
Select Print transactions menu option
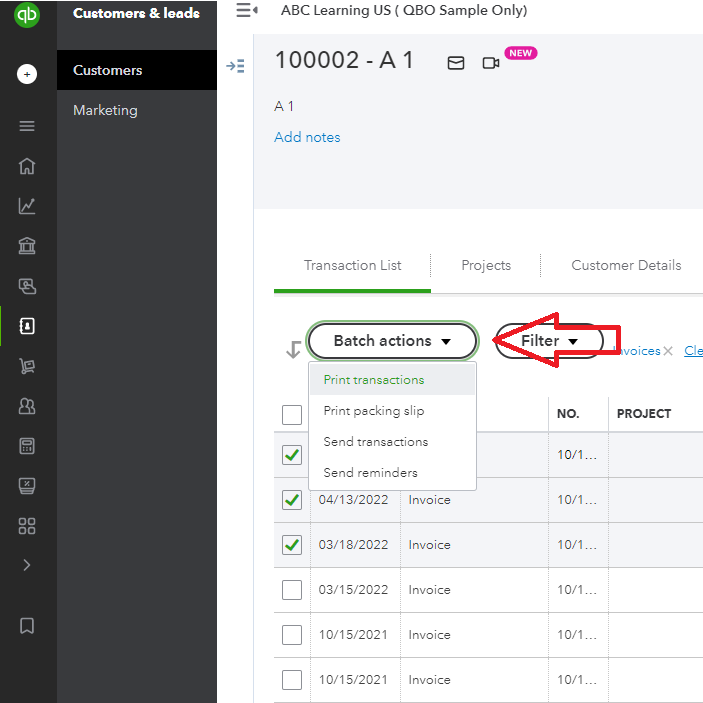coord(374,380)
